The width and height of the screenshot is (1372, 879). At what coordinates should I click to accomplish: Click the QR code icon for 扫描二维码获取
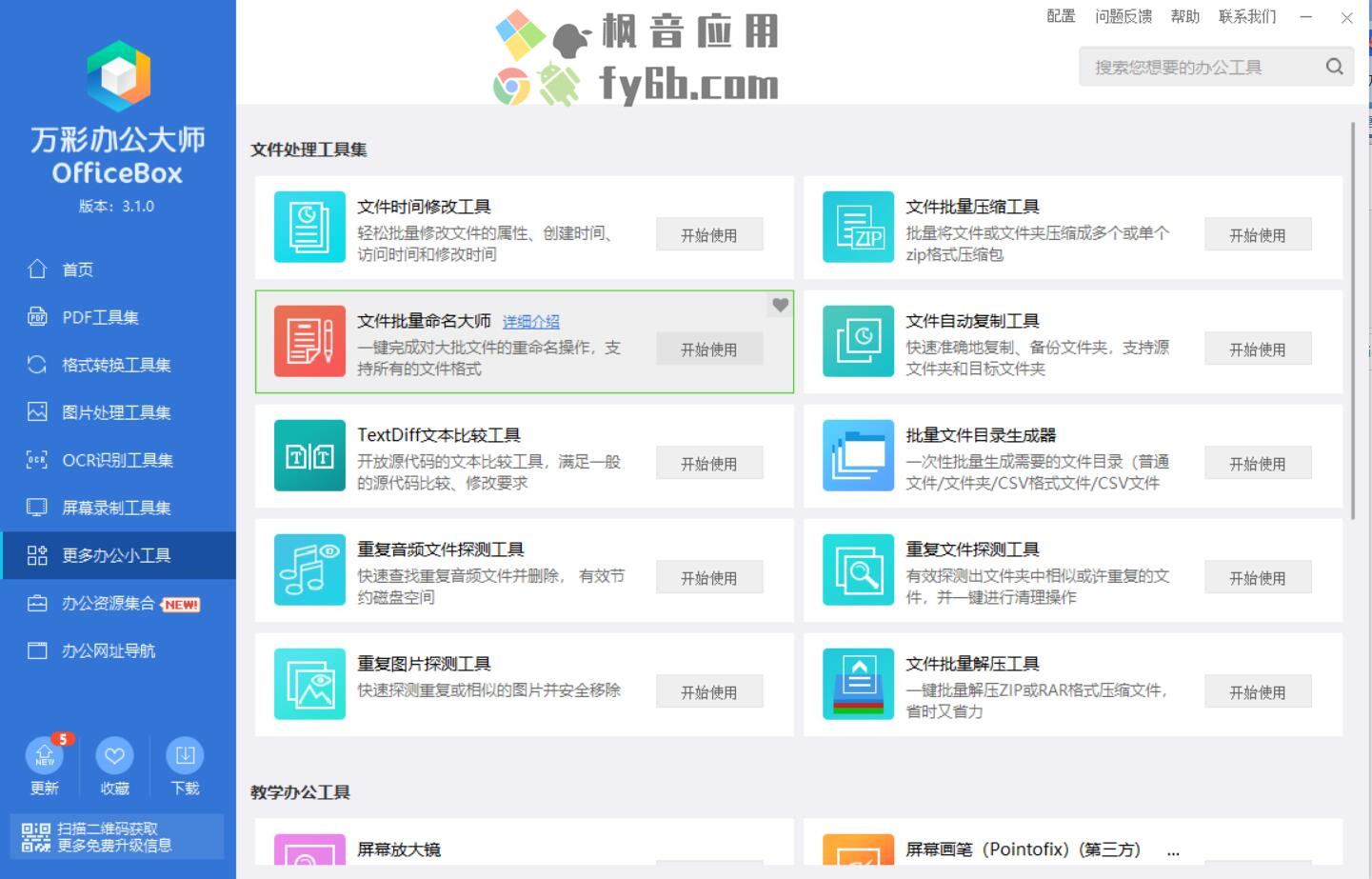click(x=36, y=837)
